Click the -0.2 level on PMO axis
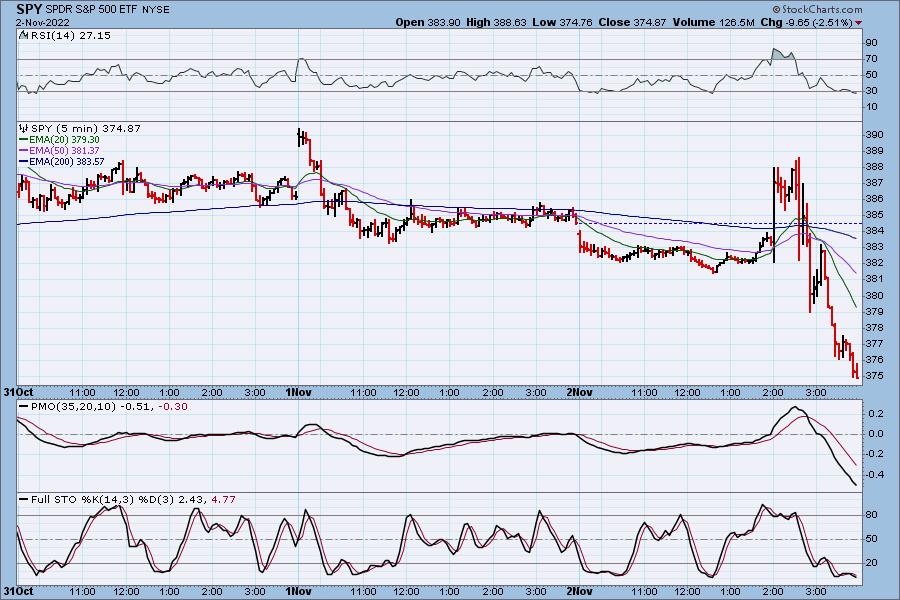The height and width of the screenshot is (600, 900). tap(874, 454)
